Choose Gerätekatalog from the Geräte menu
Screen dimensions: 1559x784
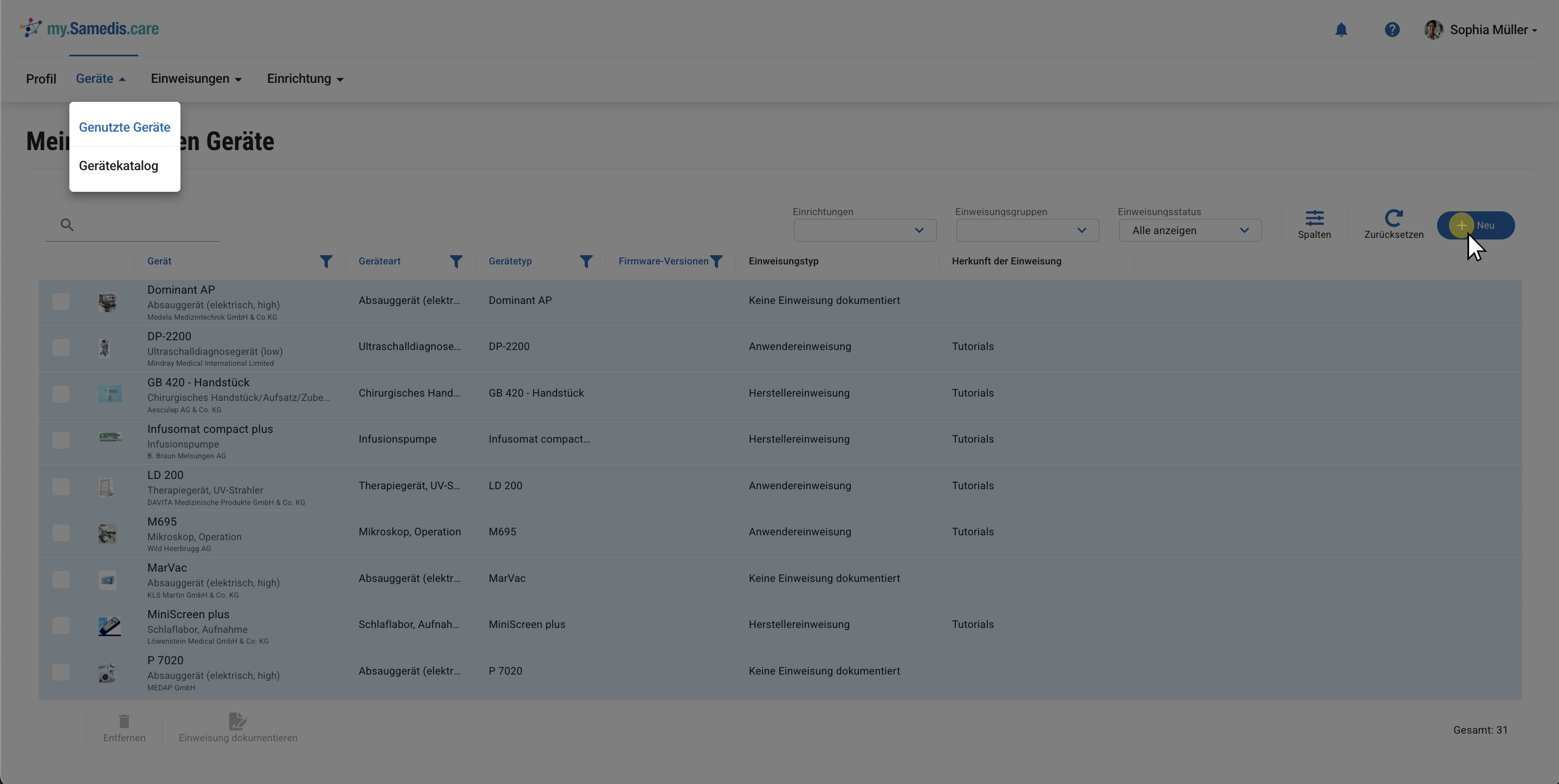119,166
